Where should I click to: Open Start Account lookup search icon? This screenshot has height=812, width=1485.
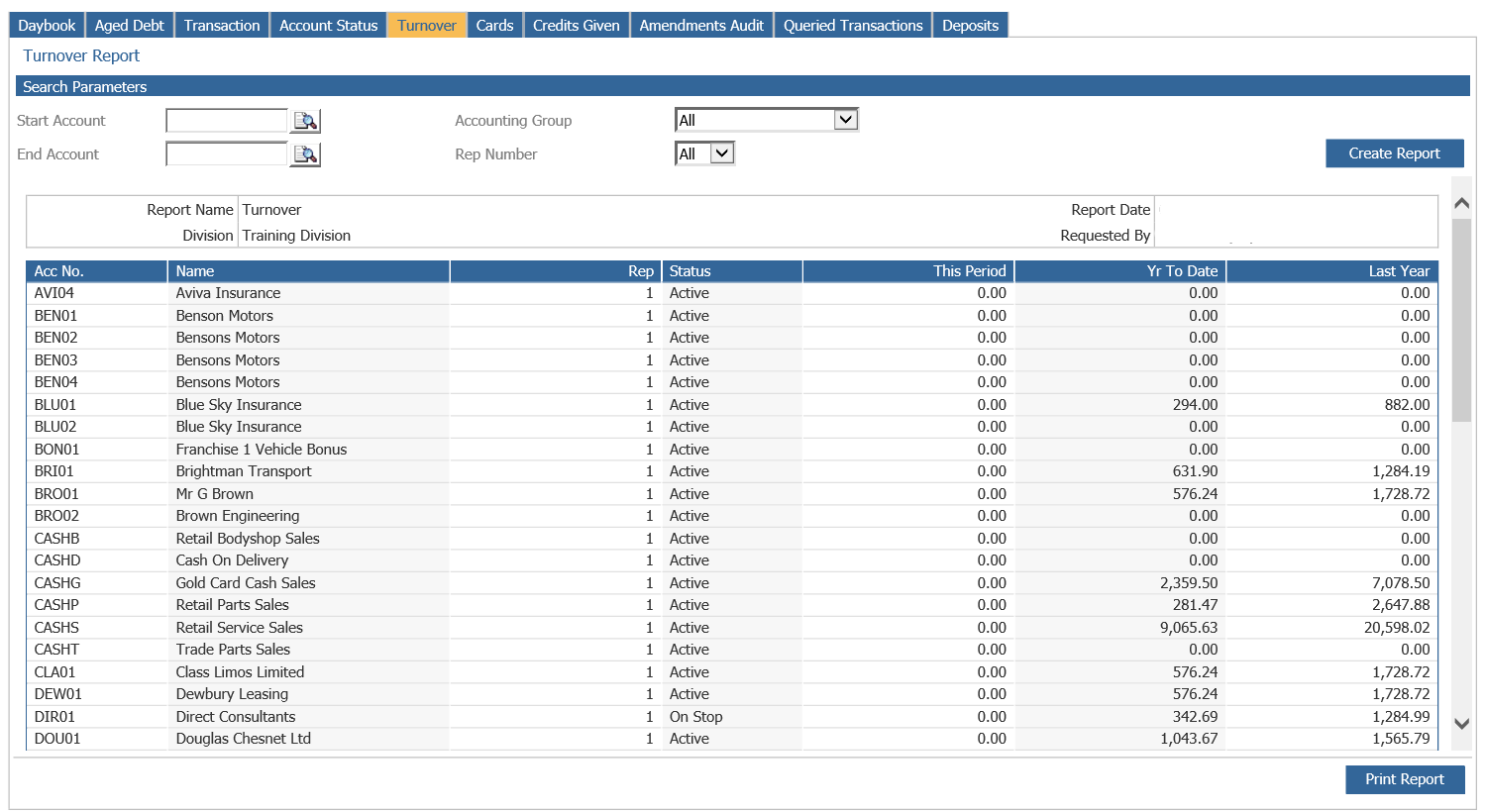pyautogui.click(x=305, y=121)
